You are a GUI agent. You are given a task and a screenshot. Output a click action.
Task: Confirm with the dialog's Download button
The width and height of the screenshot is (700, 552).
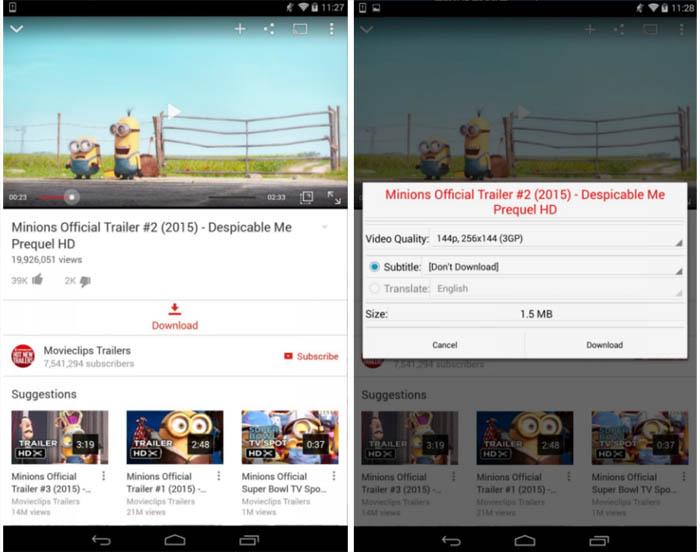(604, 345)
